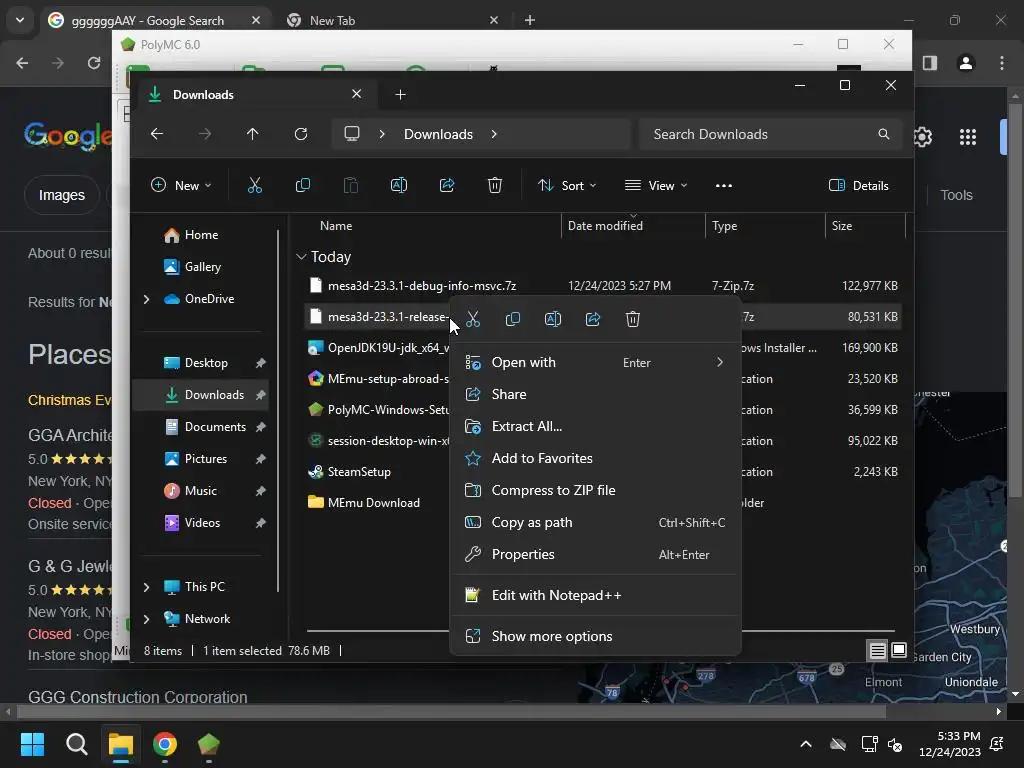Open Chrome profile avatar icon

(x=965, y=63)
